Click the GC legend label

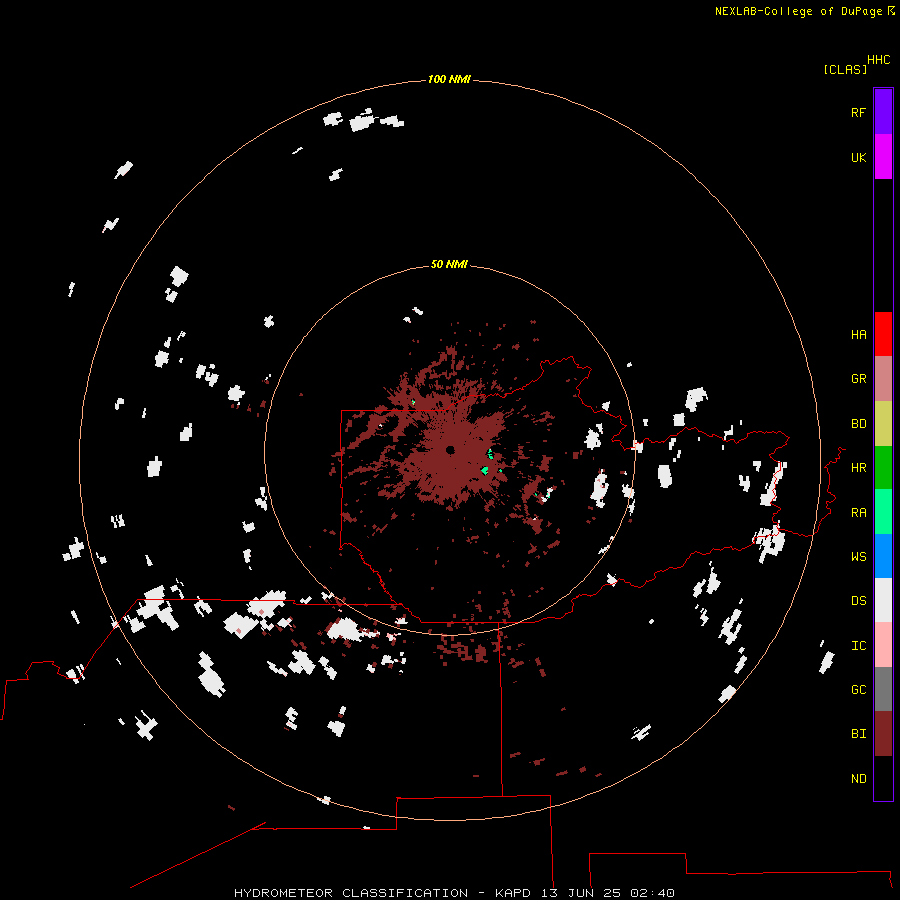click(x=858, y=690)
